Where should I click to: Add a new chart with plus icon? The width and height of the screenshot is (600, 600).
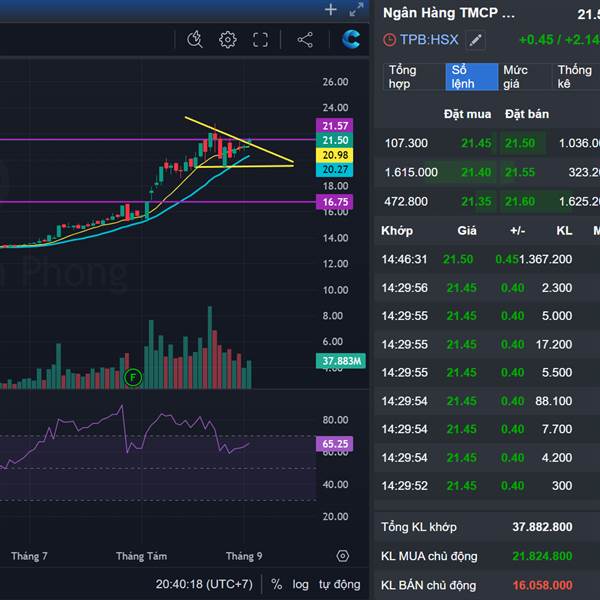331,10
